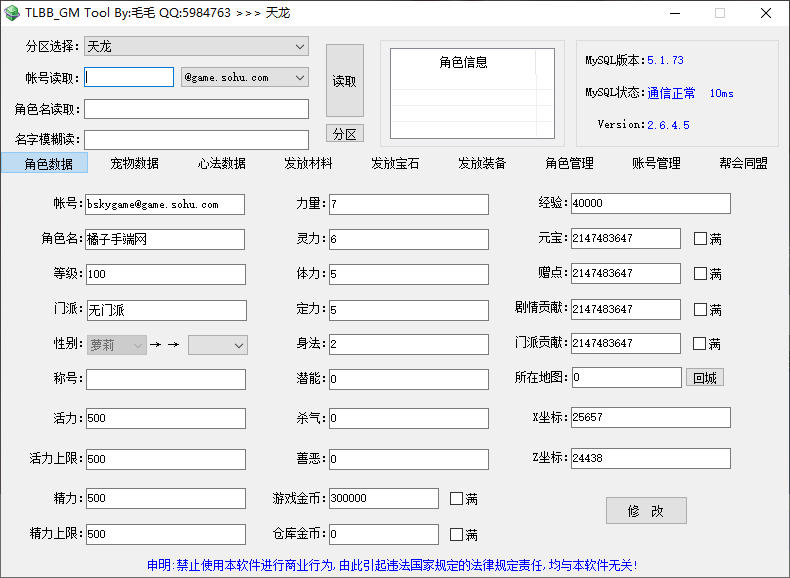Image resolution: width=790 pixels, height=578 pixels.
Task: Click the 所在地图 field showing 0
Action: tap(627, 377)
